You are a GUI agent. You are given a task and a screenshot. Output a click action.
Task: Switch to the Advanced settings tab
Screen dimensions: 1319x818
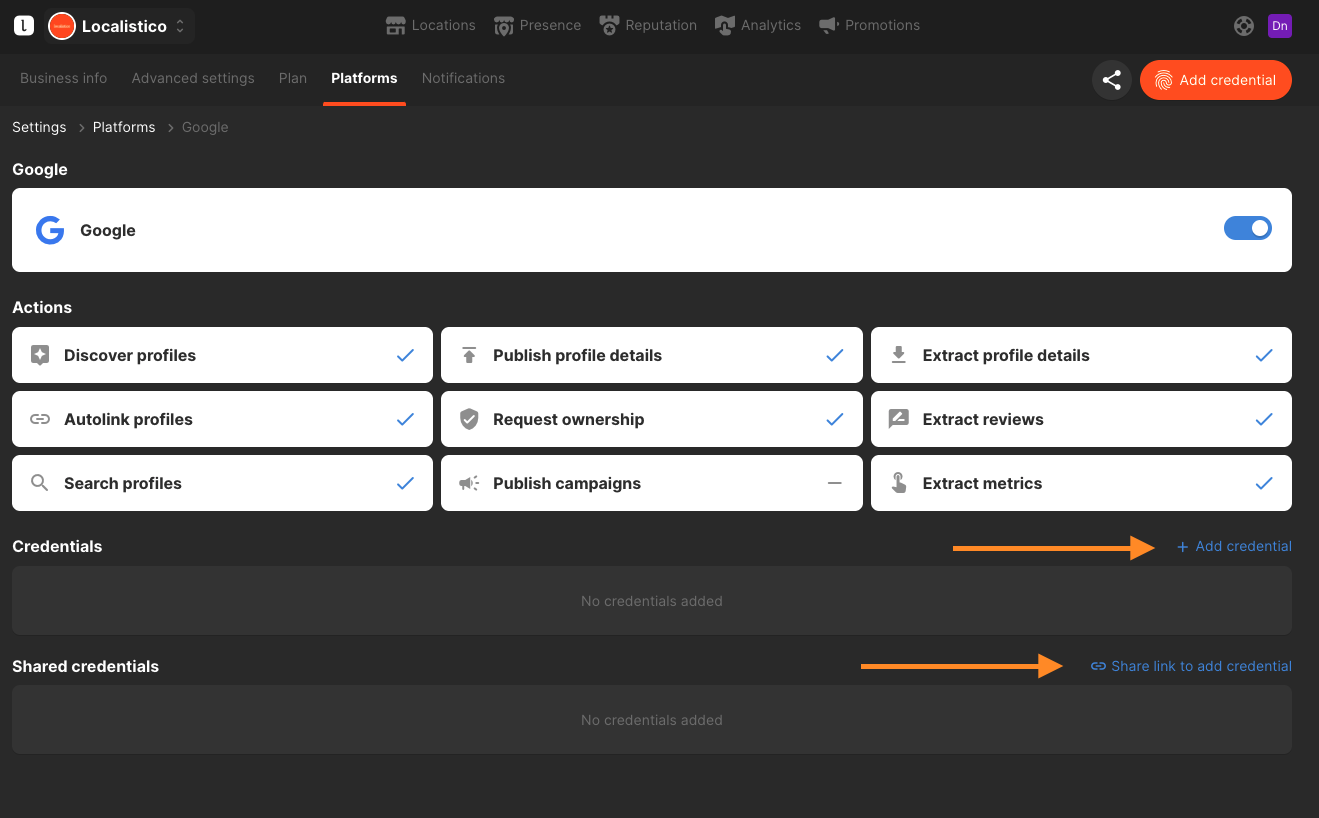click(x=193, y=78)
